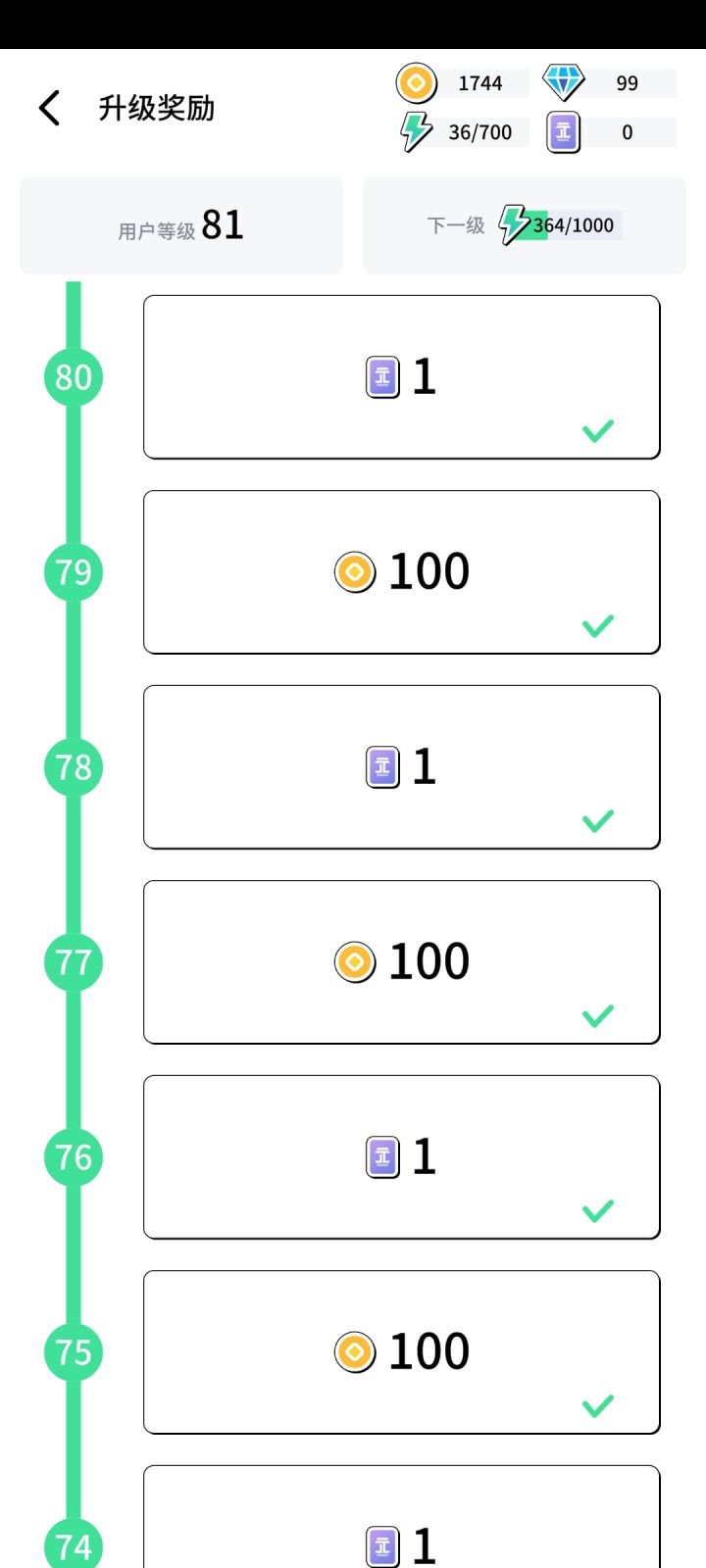Tap the coin icon in level 75 reward
The height and width of the screenshot is (1568, 706).
tap(355, 1351)
